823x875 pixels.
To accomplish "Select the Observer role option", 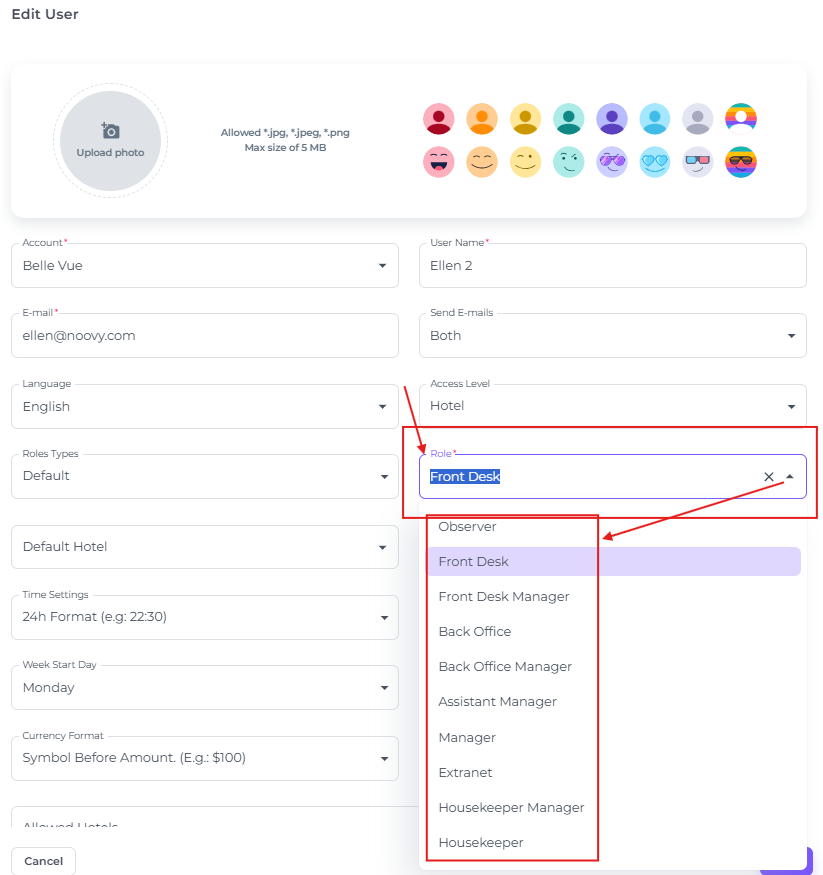I will click(x=466, y=526).
